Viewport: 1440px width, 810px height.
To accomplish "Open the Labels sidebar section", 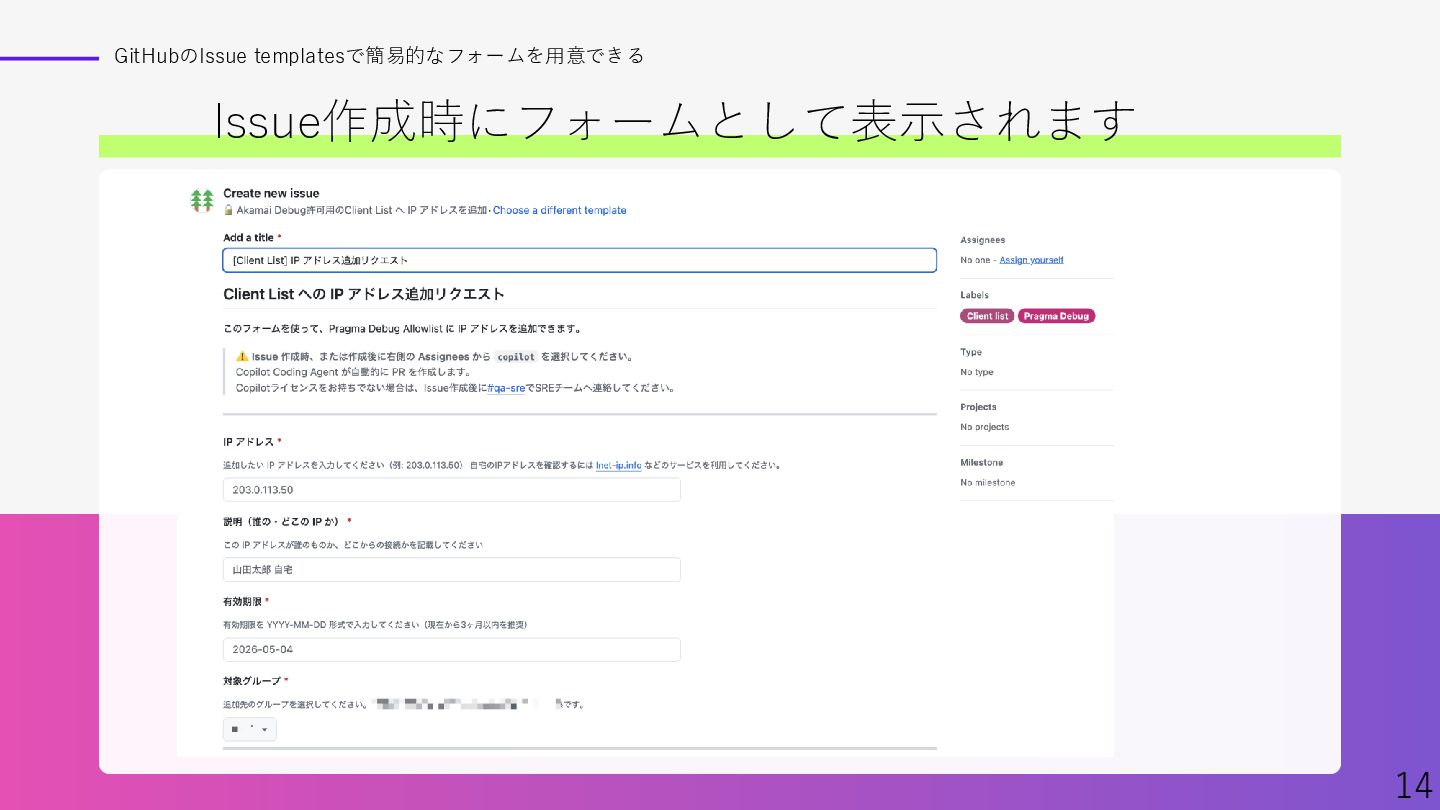I will (974, 295).
